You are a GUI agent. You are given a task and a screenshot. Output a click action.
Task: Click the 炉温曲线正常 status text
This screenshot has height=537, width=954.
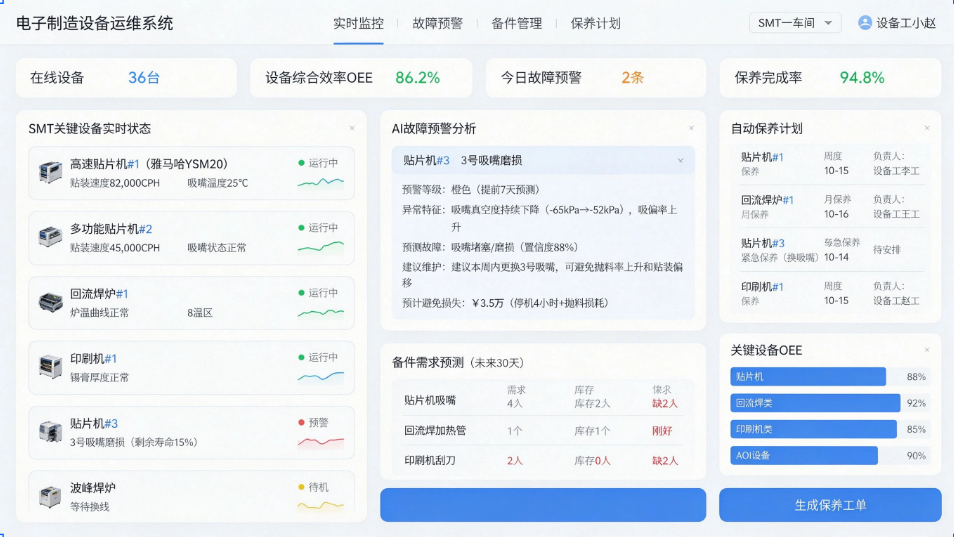[x=100, y=313]
